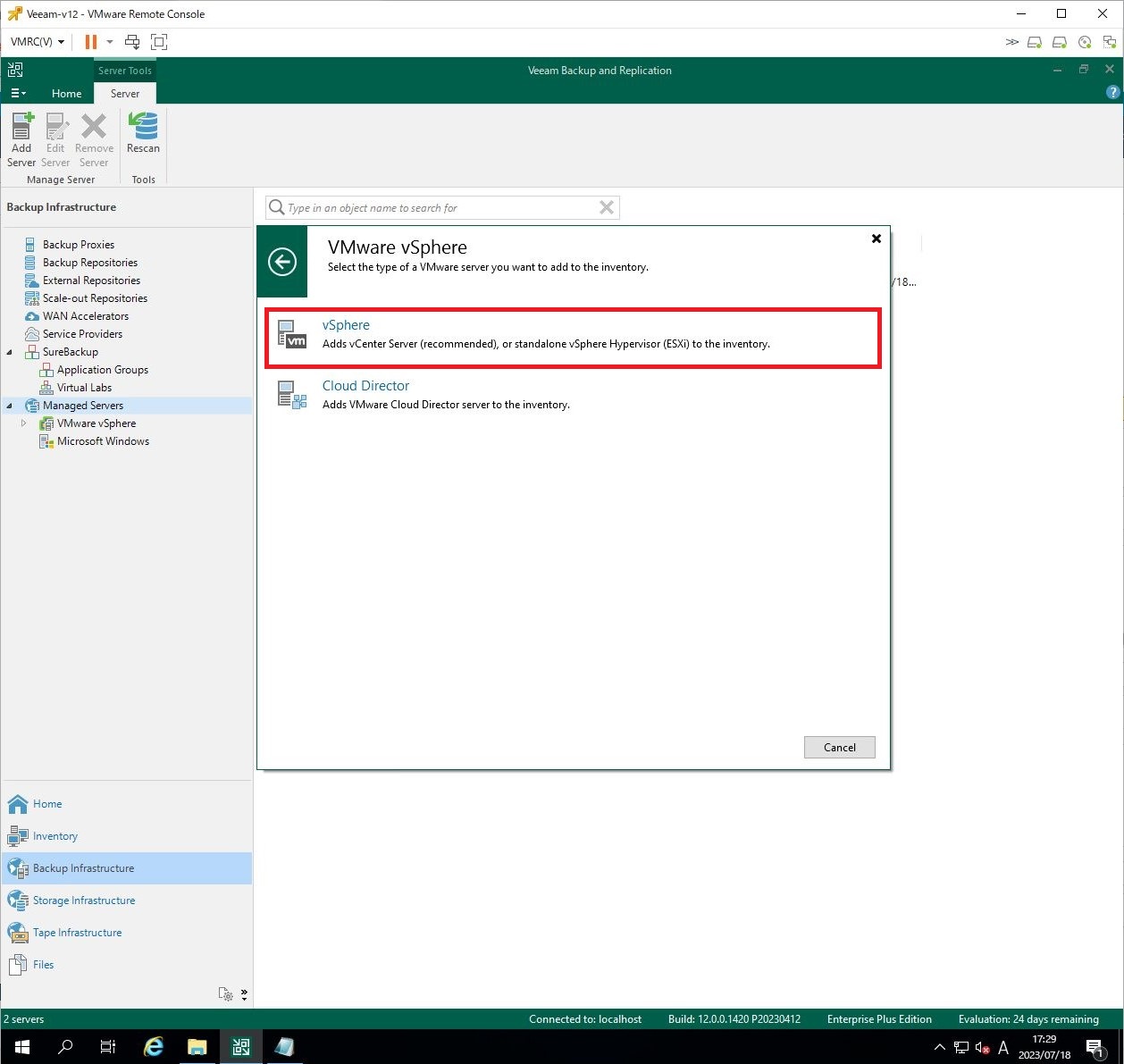This screenshot has width=1124, height=1064.
Task: Open the VMRC power options dropdown arrow
Action: click(110, 42)
